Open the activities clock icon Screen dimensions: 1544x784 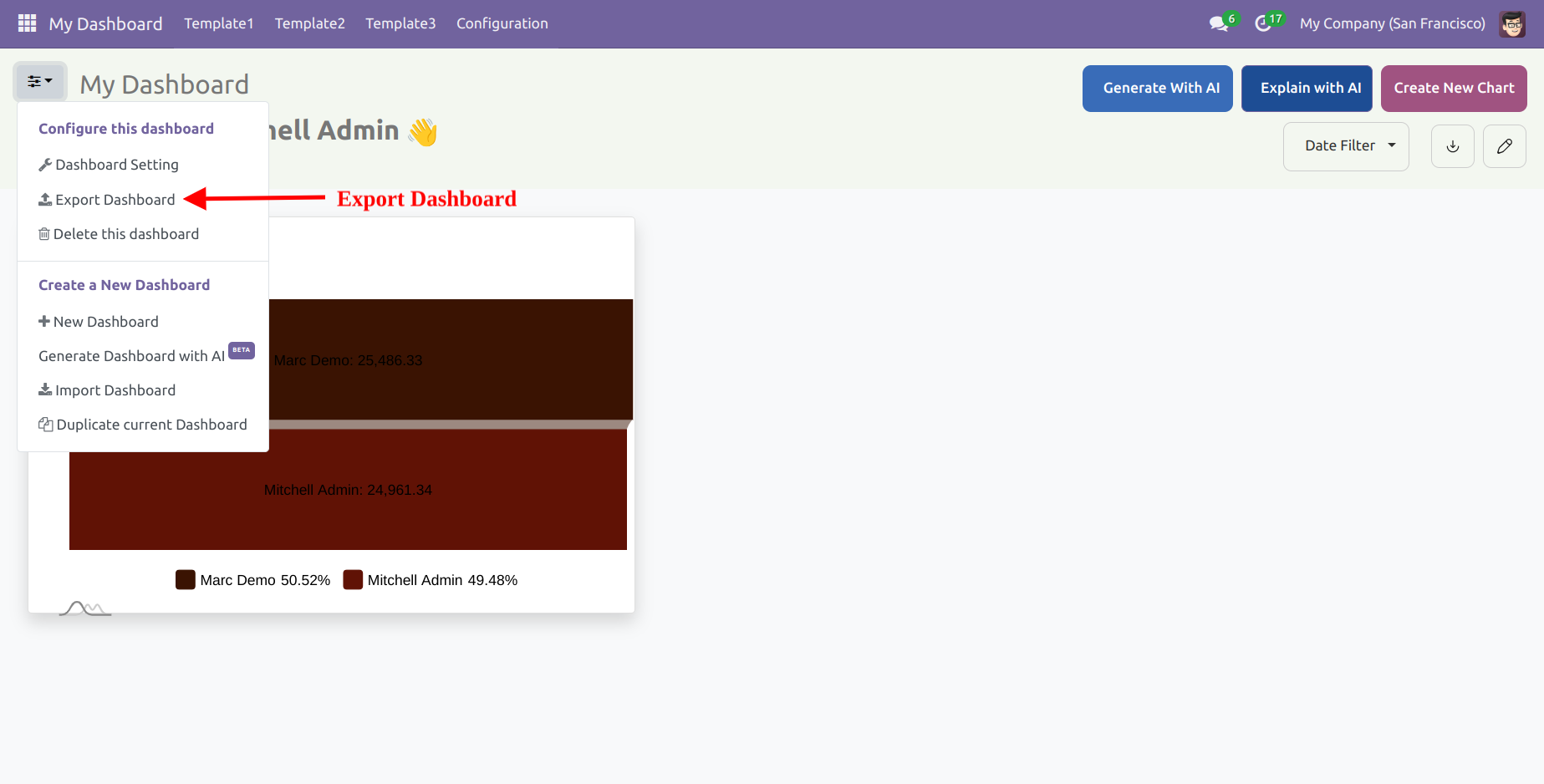[1263, 23]
